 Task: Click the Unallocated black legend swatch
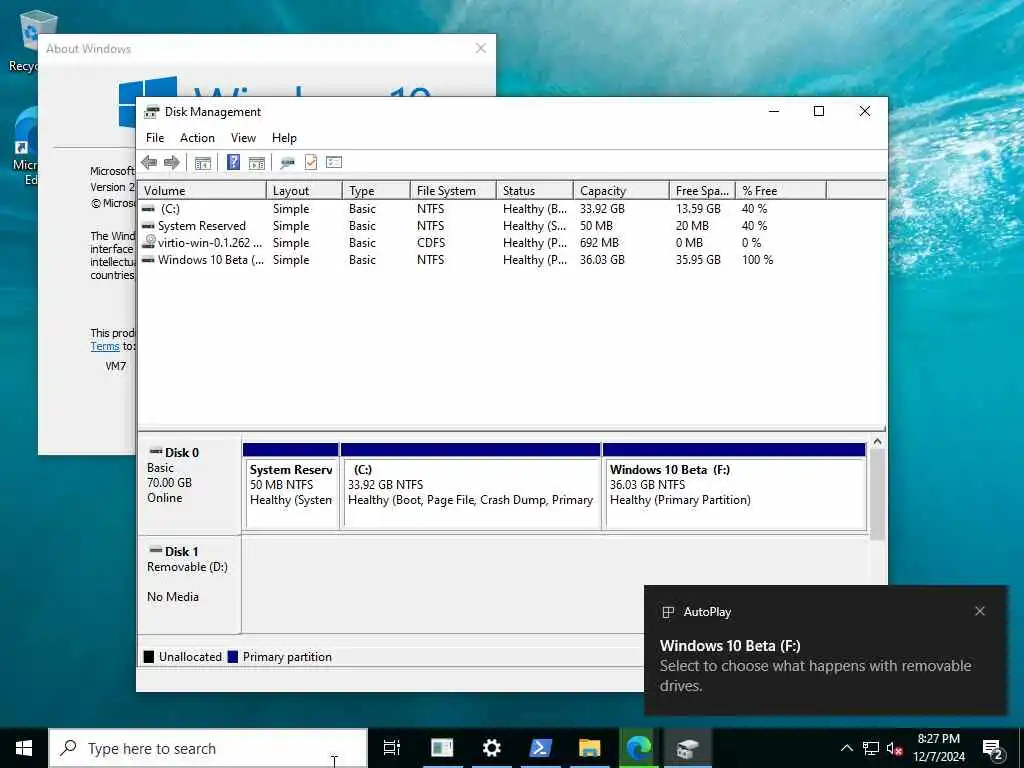pos(149,657)
